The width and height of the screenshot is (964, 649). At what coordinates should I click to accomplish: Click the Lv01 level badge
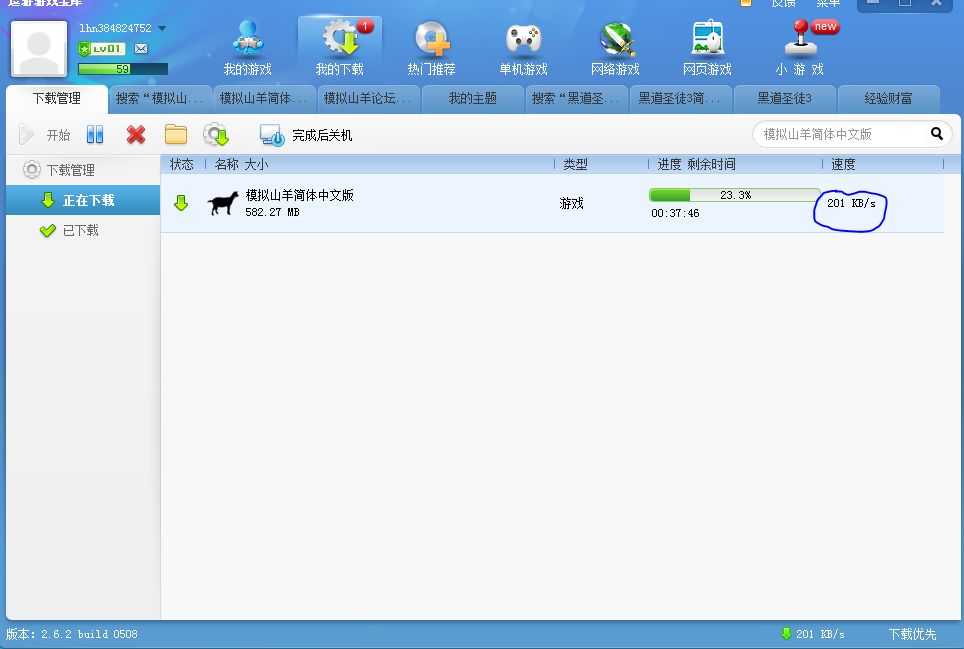tap(102, 49)
